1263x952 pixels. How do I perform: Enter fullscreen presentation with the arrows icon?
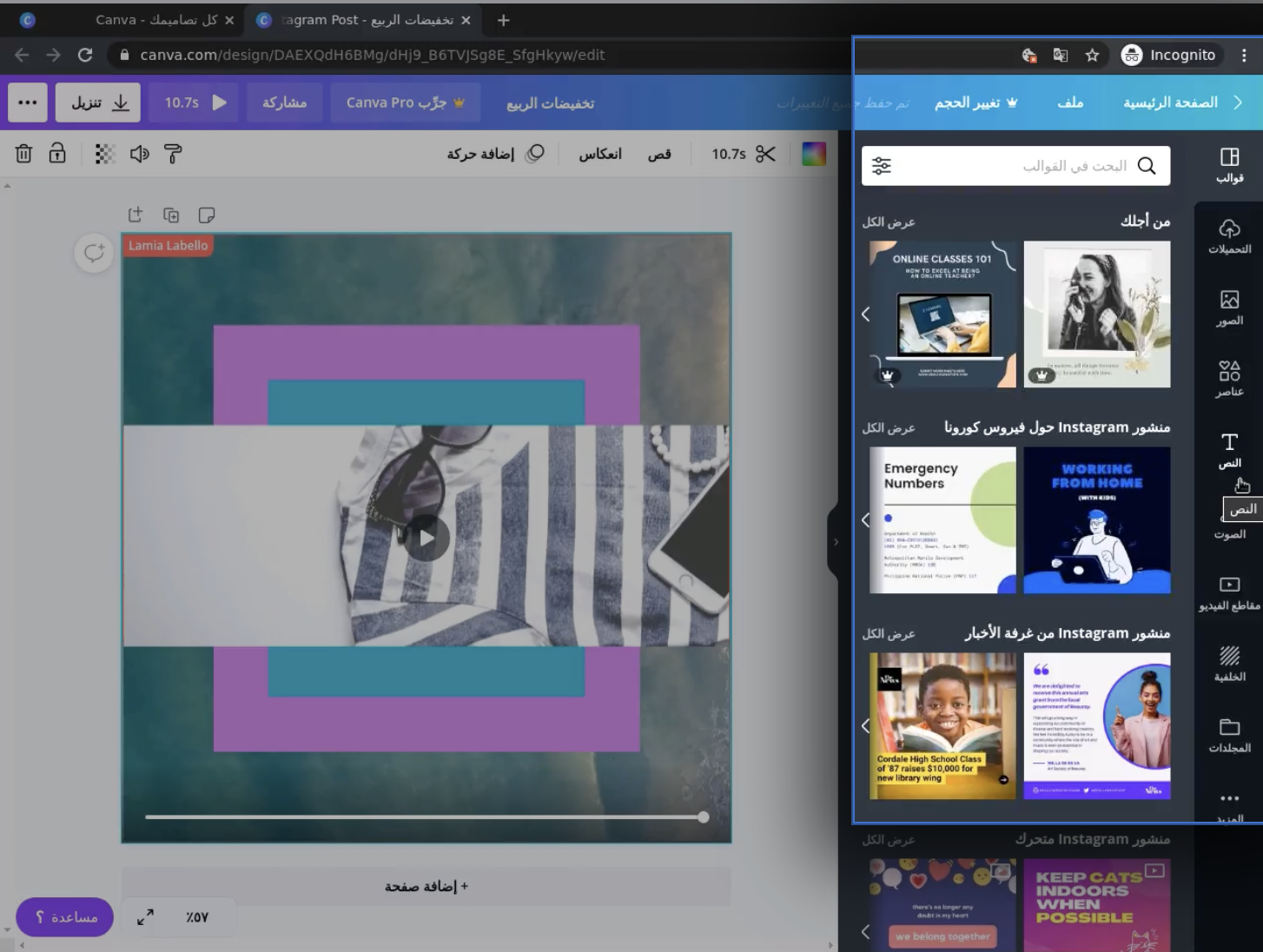click(145, 917)
